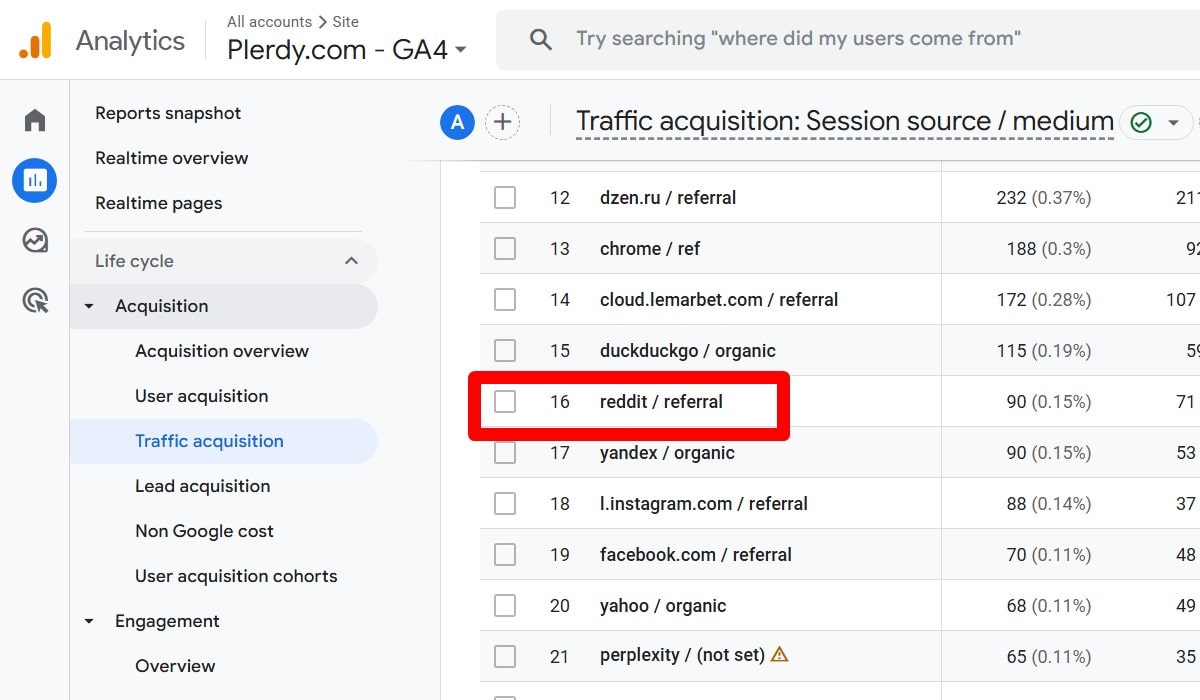Screen dimensions: 1200x700
Task: Open the Home view from the left rail
Action: (x=34, y=119)
